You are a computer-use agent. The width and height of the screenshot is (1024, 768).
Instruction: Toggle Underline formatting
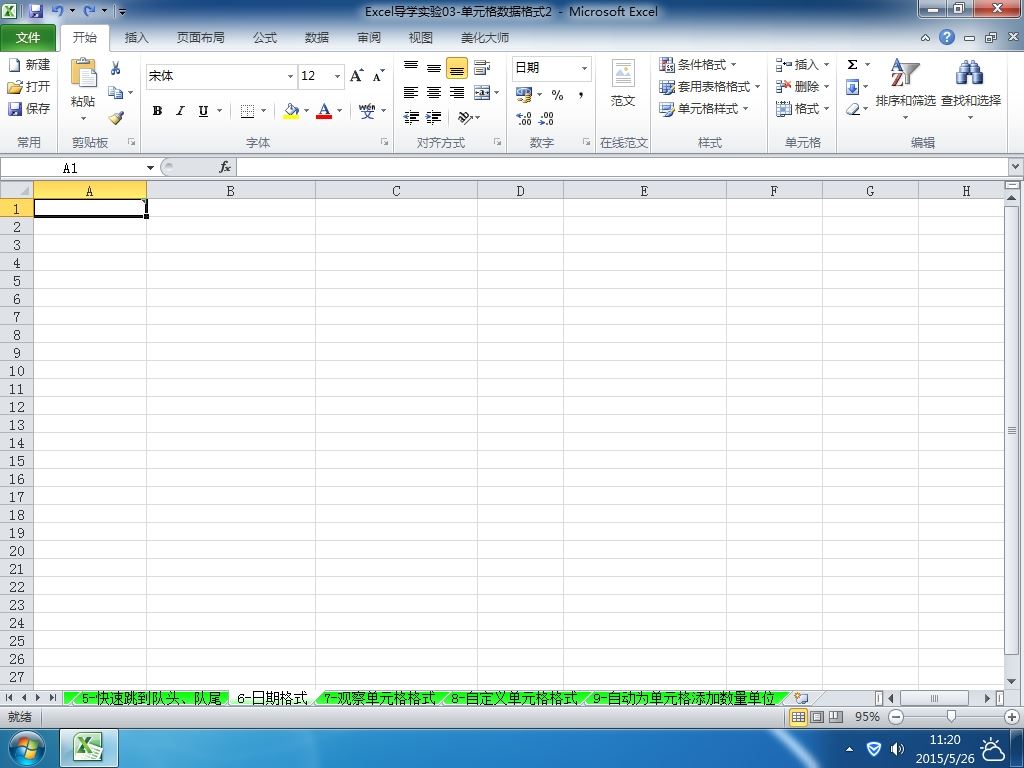point(203,111)
